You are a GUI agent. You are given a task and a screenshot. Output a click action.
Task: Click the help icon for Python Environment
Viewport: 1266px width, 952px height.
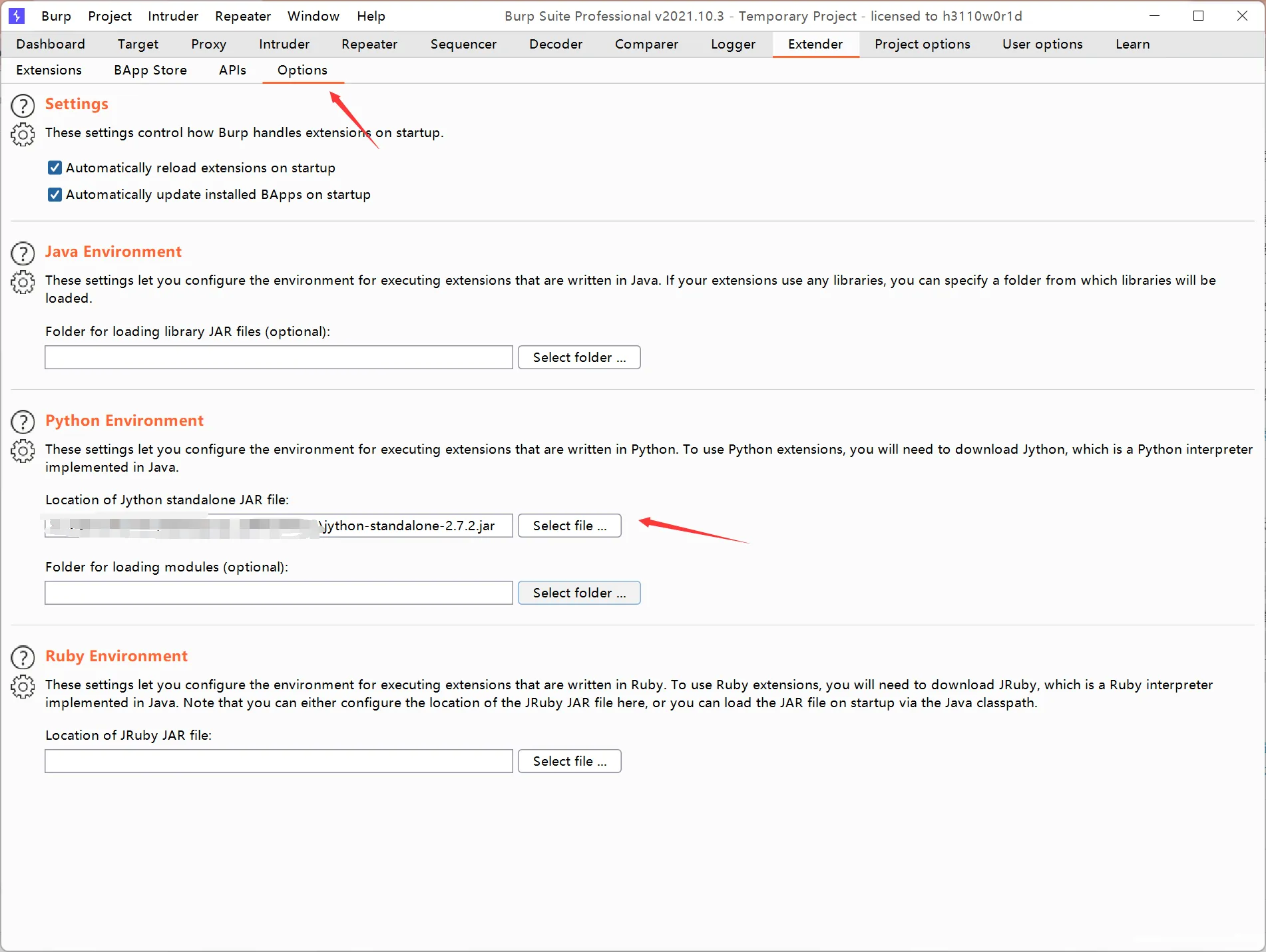(x=23, y=422)
